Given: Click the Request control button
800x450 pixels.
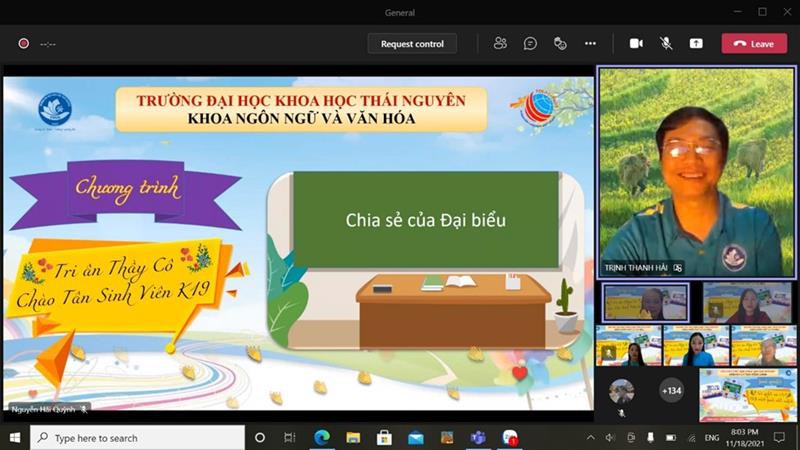Looking at the screenshot, I should (412, 43).
